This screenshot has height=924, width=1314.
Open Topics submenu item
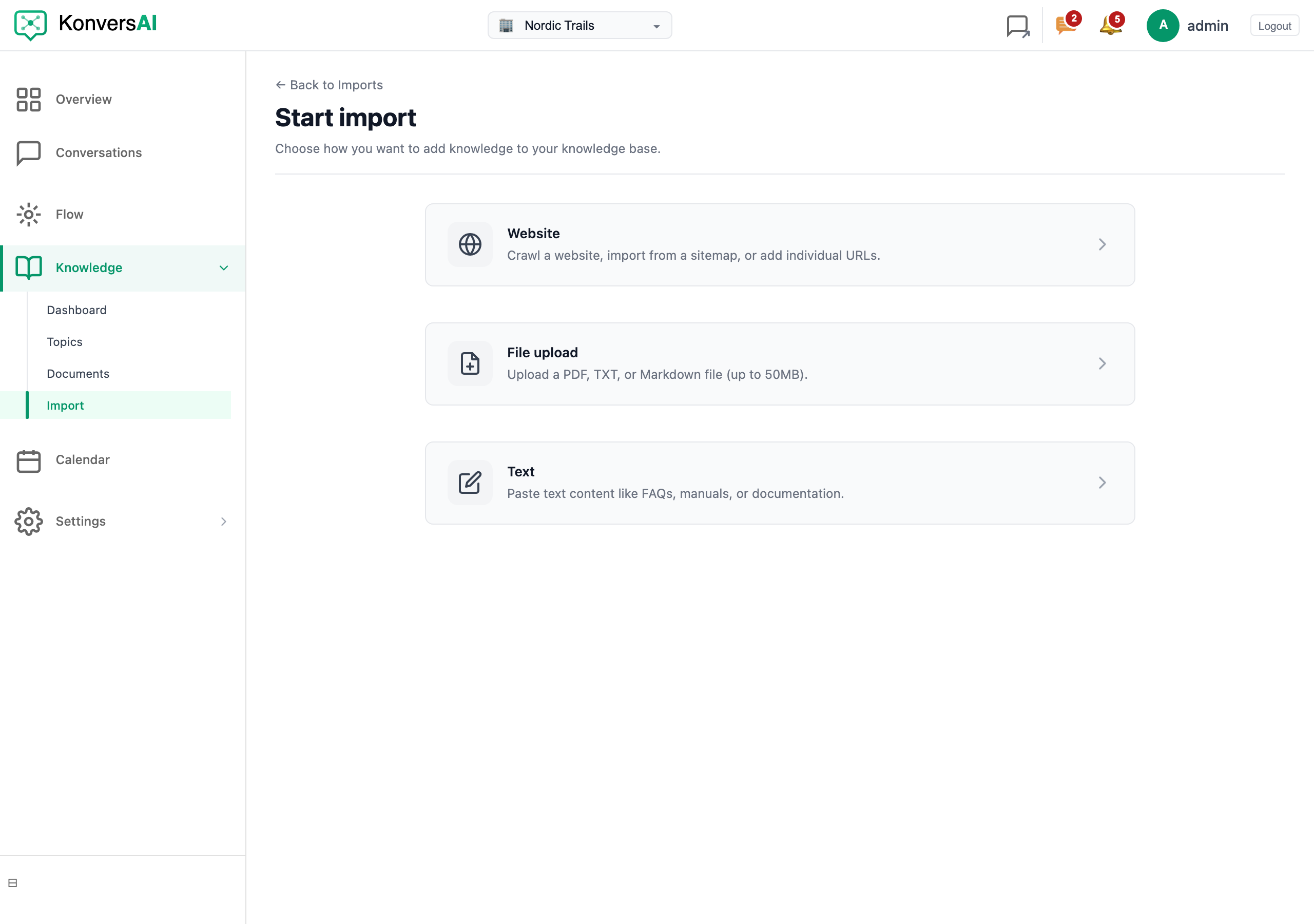[x=65, y=342]
